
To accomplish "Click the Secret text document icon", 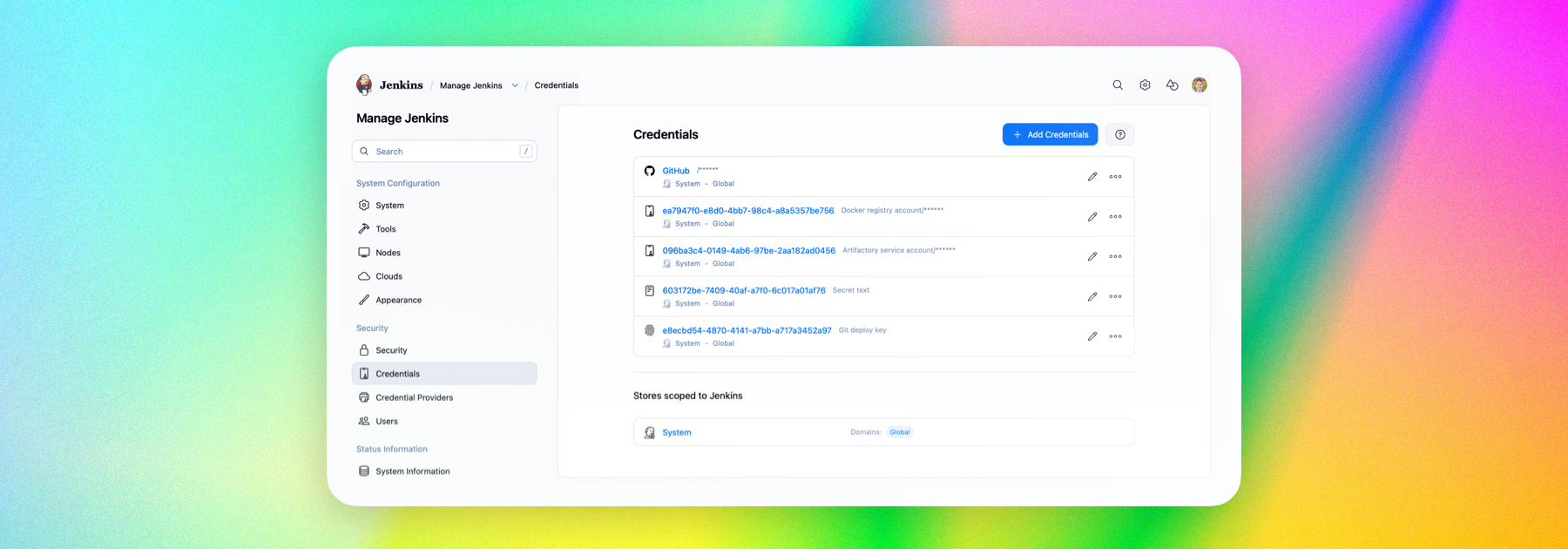I will (x=650, y=291).
